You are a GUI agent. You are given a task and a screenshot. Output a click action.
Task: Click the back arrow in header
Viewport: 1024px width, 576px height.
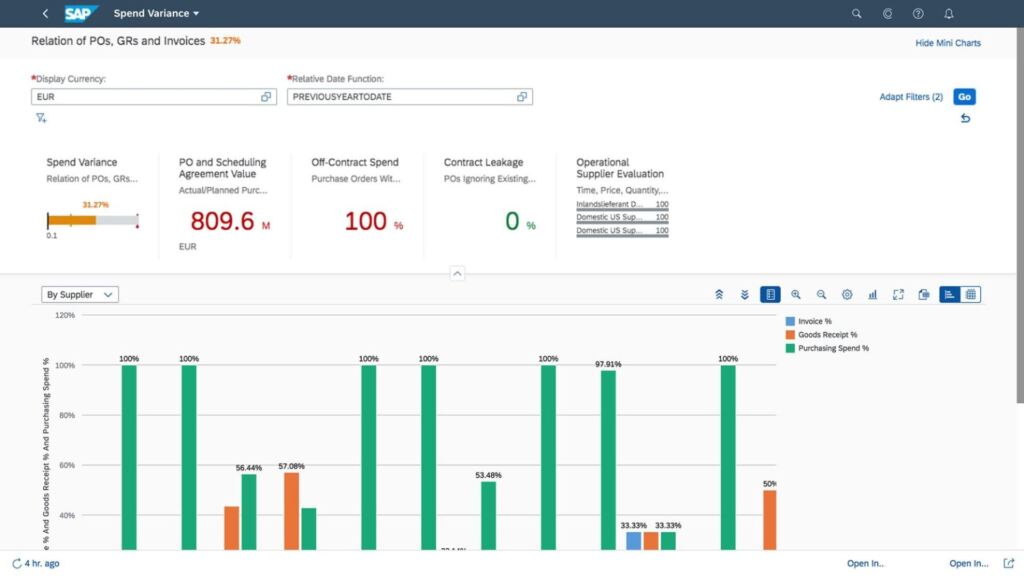pyautogui.click(x=45, y=14)
